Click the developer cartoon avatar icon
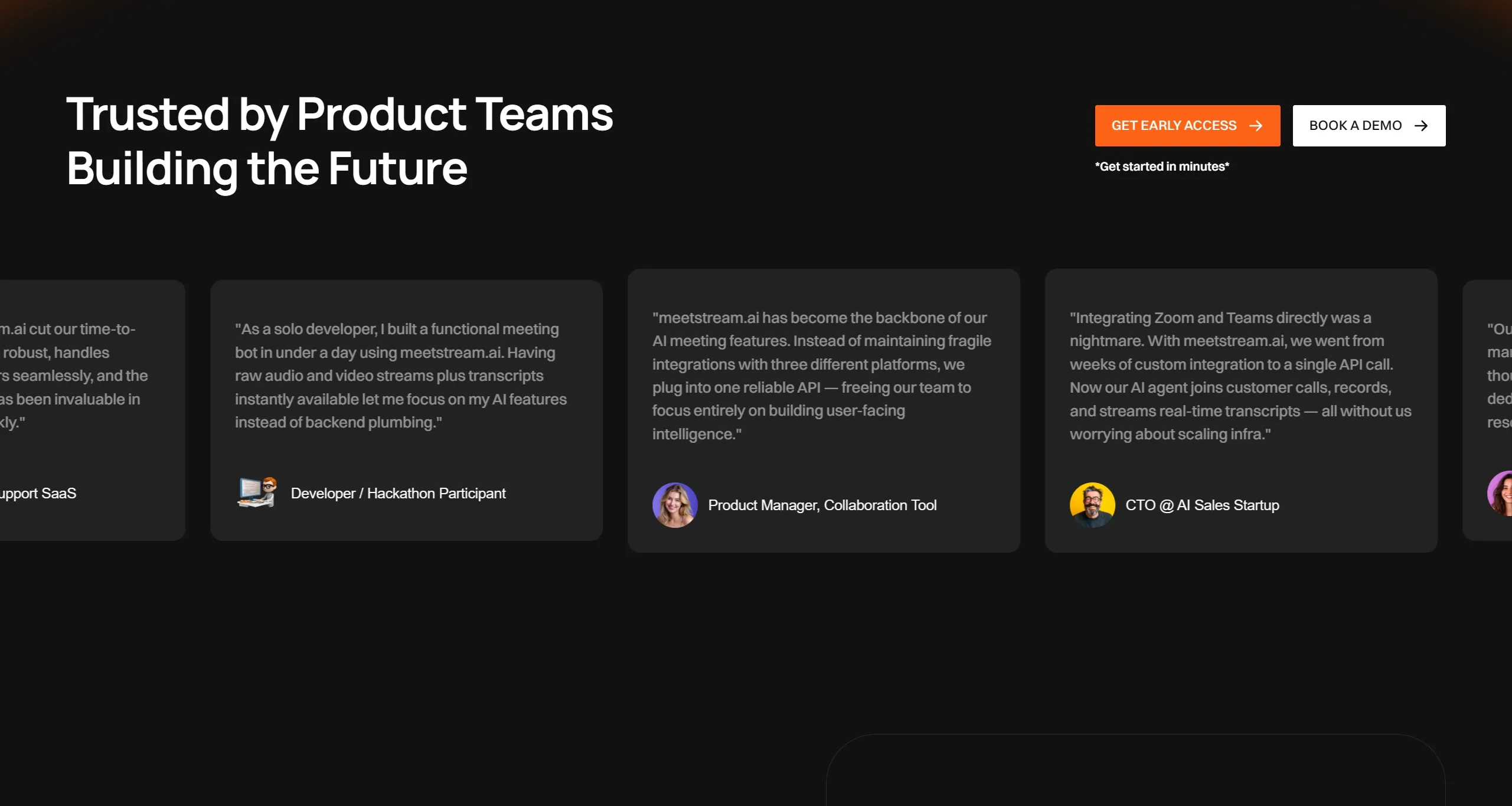1512x806 pixels. pyautogui.click(x=257, y=492)
